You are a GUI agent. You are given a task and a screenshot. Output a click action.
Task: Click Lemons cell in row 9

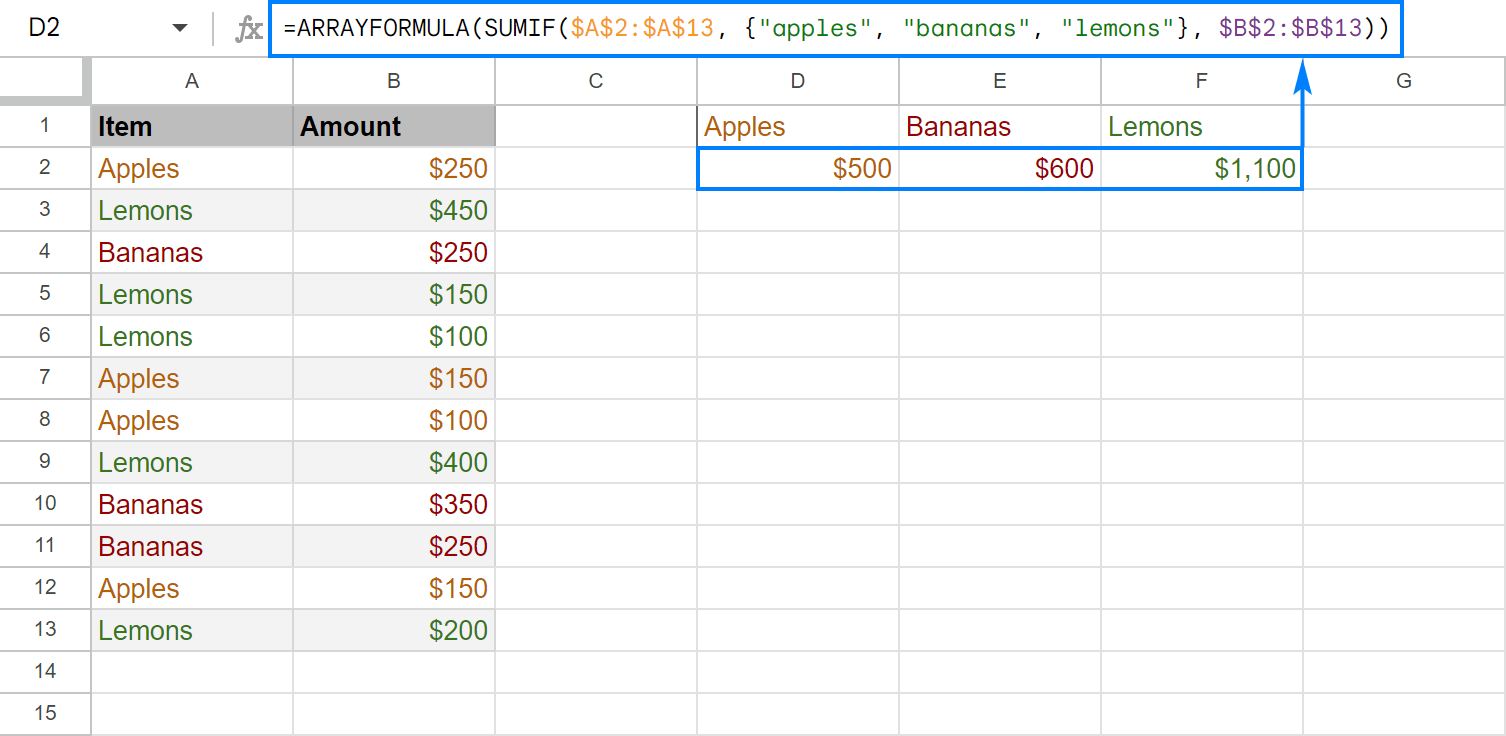(192, 462)
